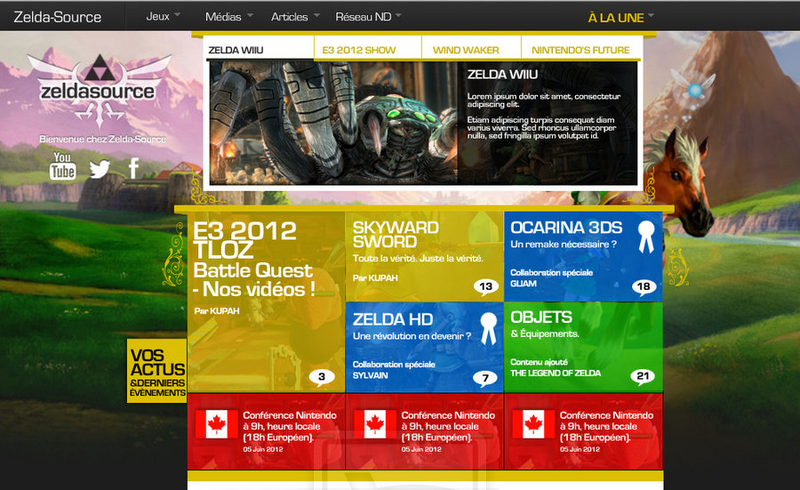Open the Facebook icon link
Image resolution: width=800 pixels, height=490 pixels.
[133, 168]
